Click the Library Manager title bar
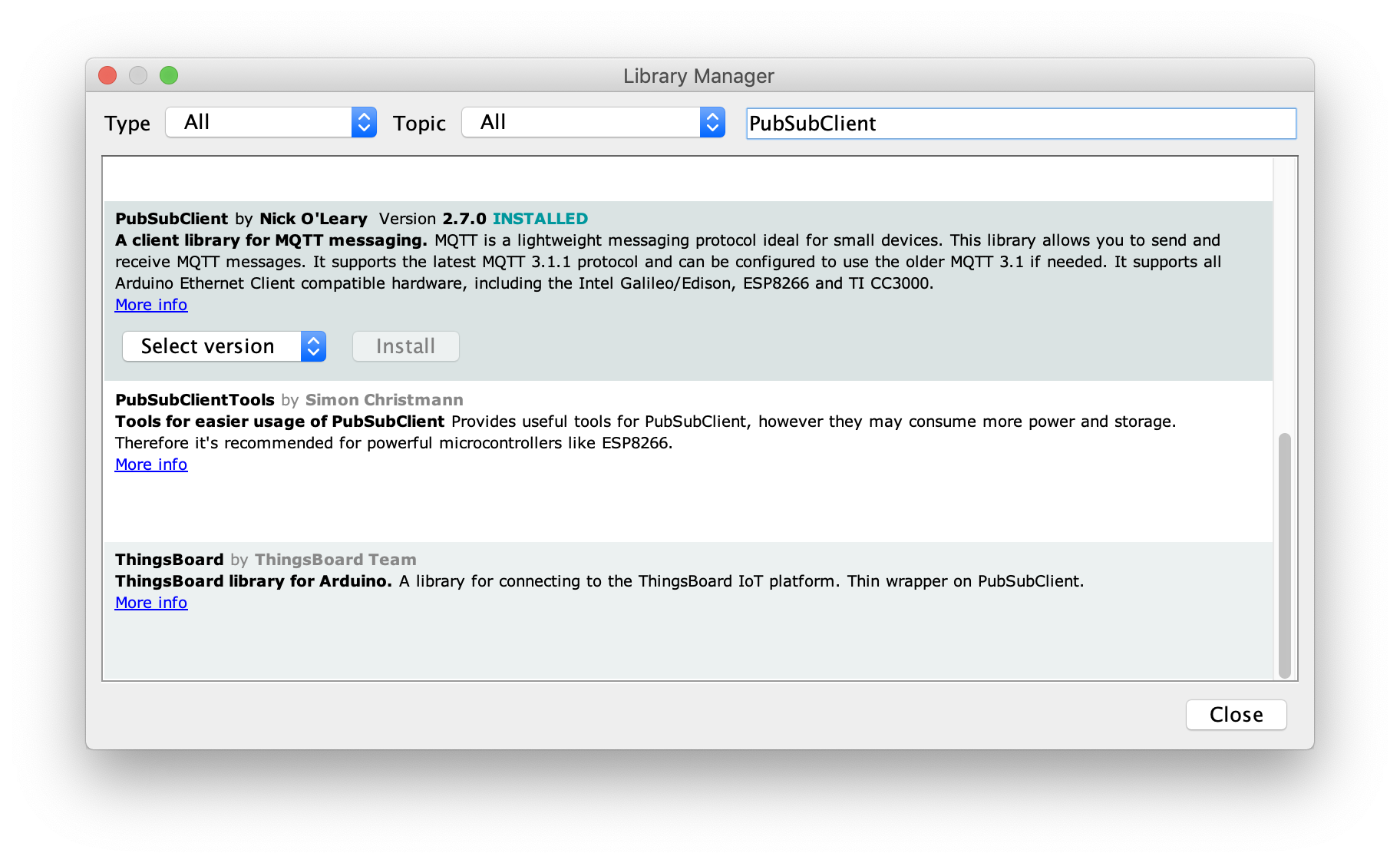Screen dimensions: 1400x863 (697, 76)
